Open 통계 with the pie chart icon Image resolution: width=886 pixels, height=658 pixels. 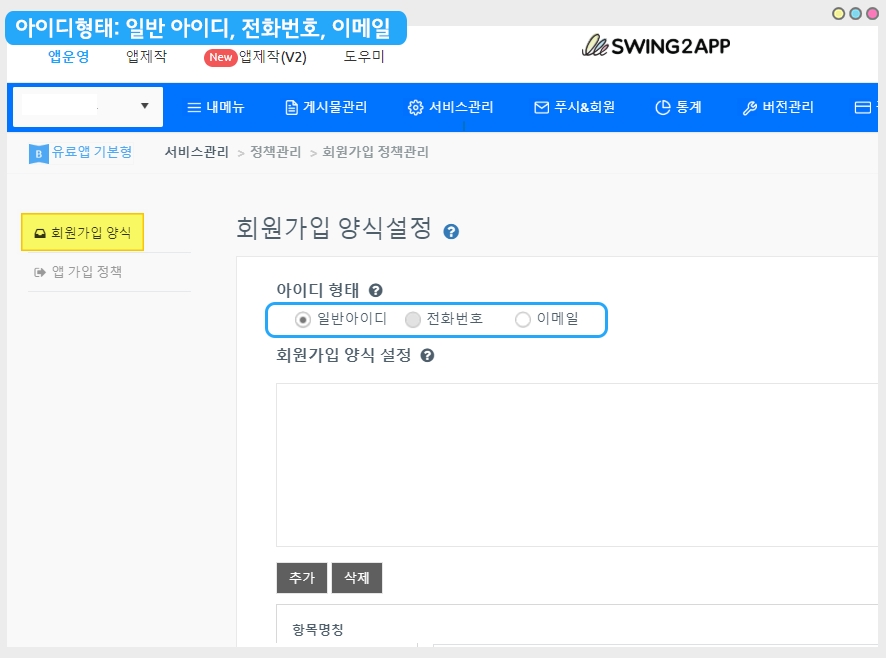coord(678,107)
